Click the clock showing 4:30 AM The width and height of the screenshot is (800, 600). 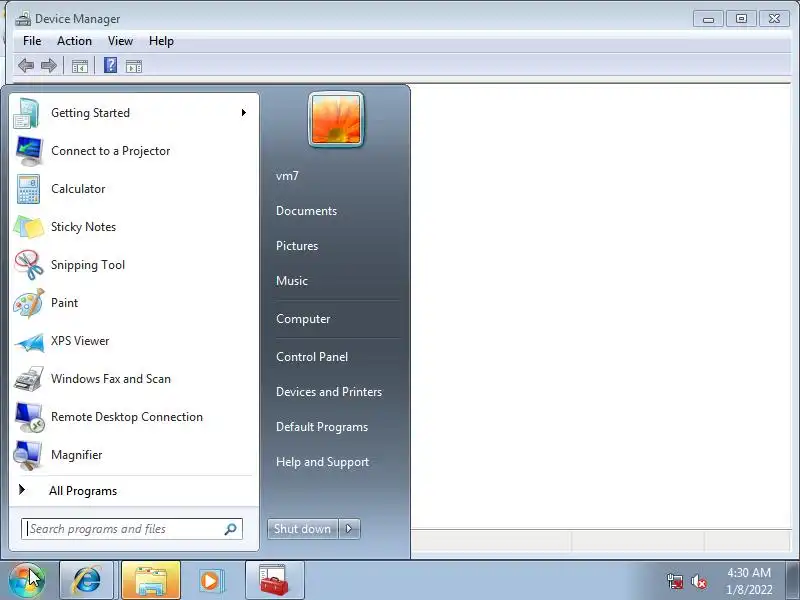[x=749, y=572]
